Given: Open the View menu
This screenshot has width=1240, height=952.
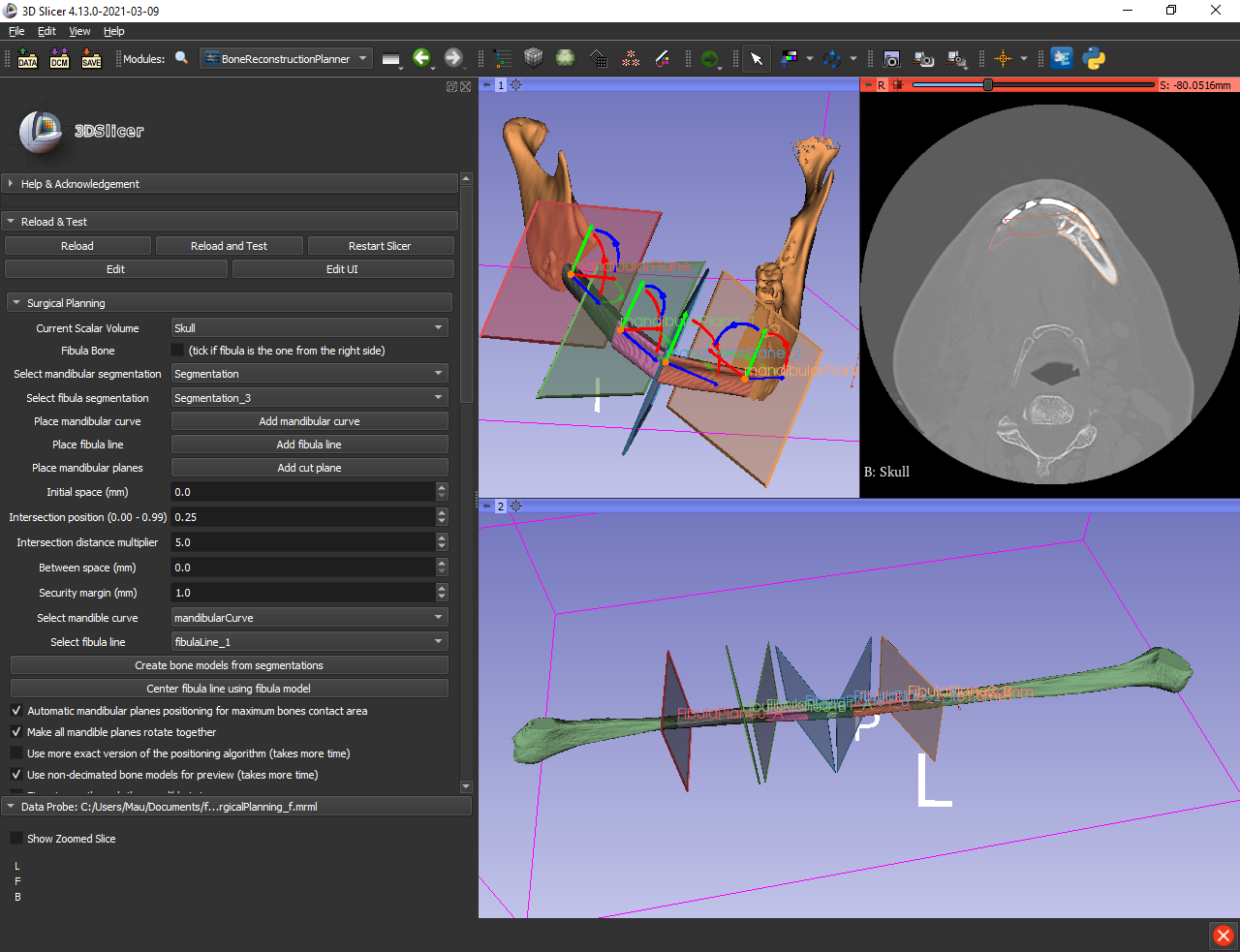Looking at the screenshot, I should click(79, 31).
